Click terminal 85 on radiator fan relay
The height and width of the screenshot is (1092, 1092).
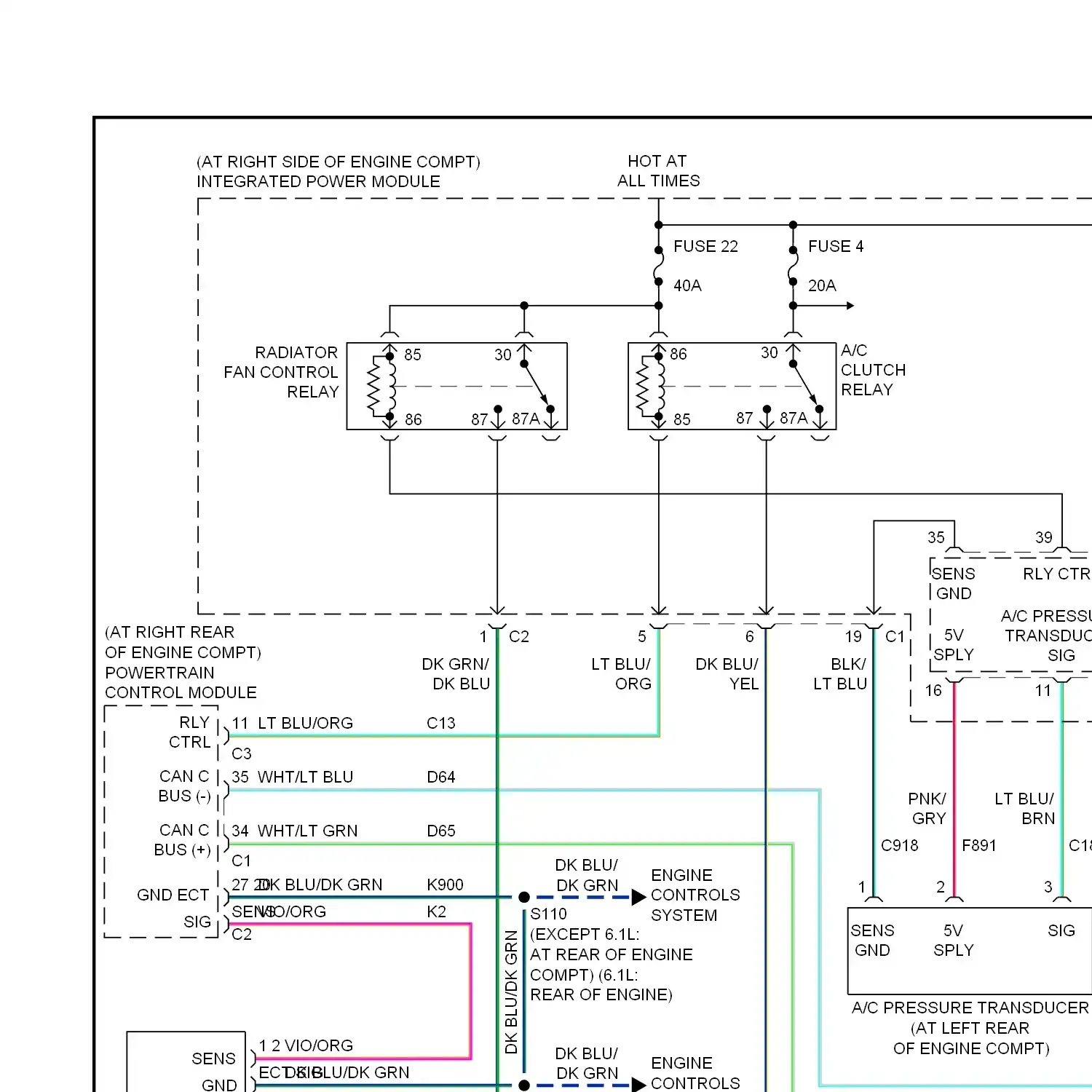(x=413, y=355)
